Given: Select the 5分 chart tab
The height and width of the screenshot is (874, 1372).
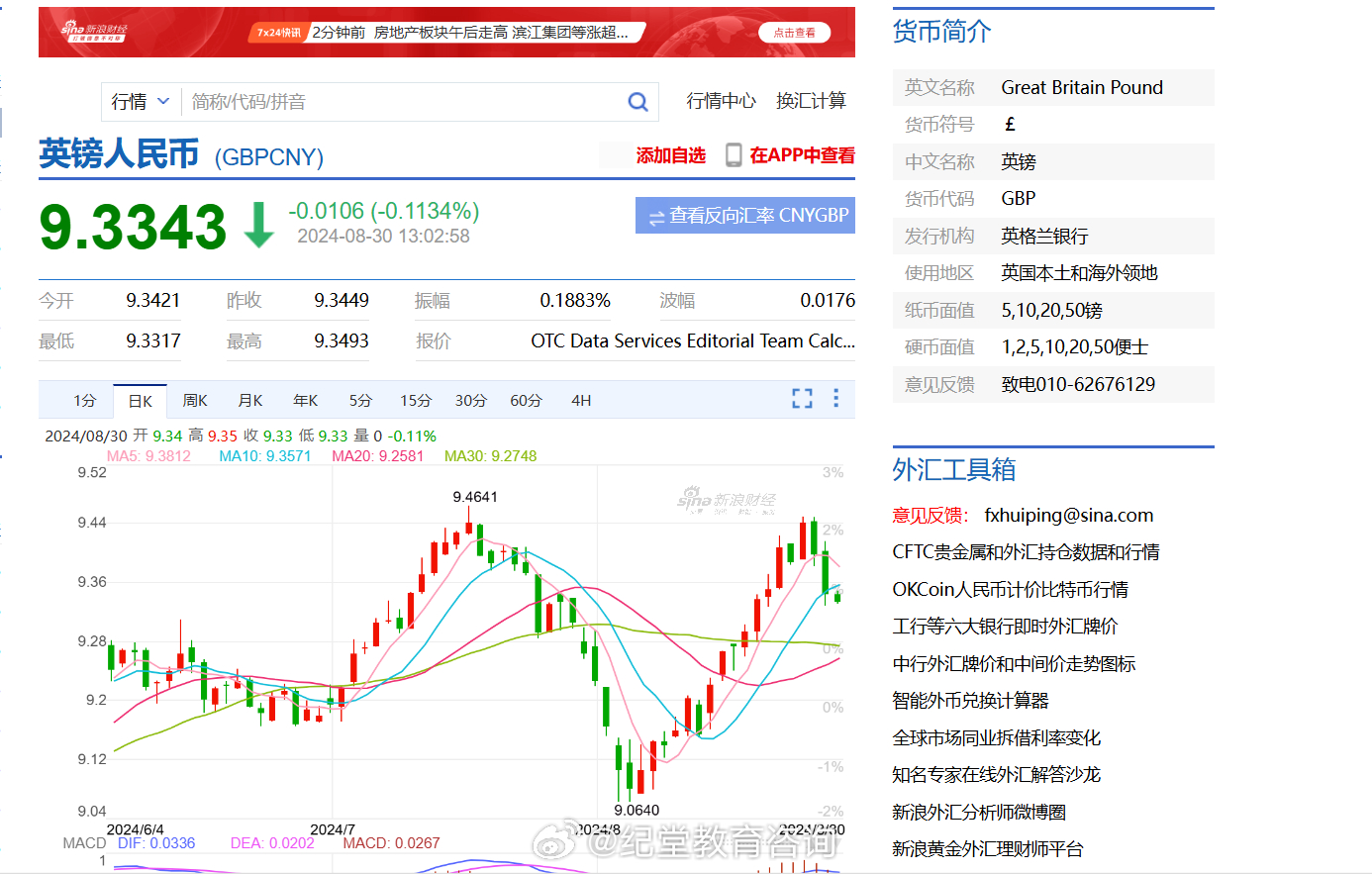Looking at the screenshot, I should coord(360,400).
